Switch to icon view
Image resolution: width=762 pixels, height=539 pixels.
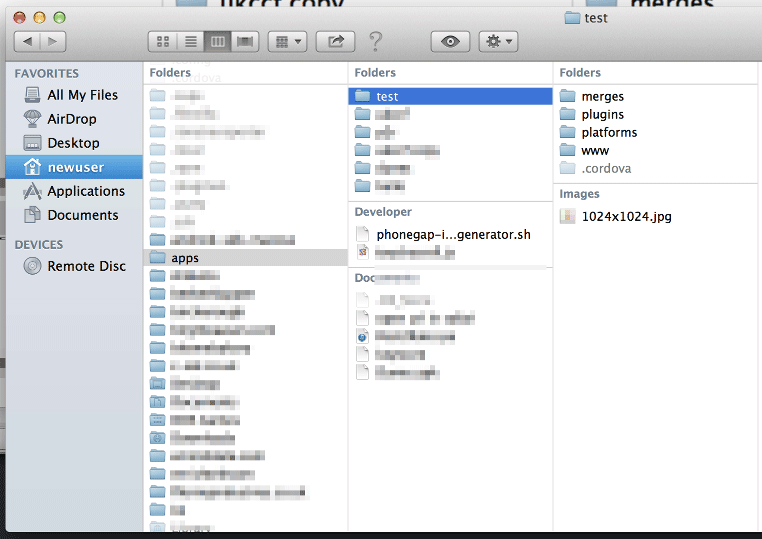coord(163,41)
